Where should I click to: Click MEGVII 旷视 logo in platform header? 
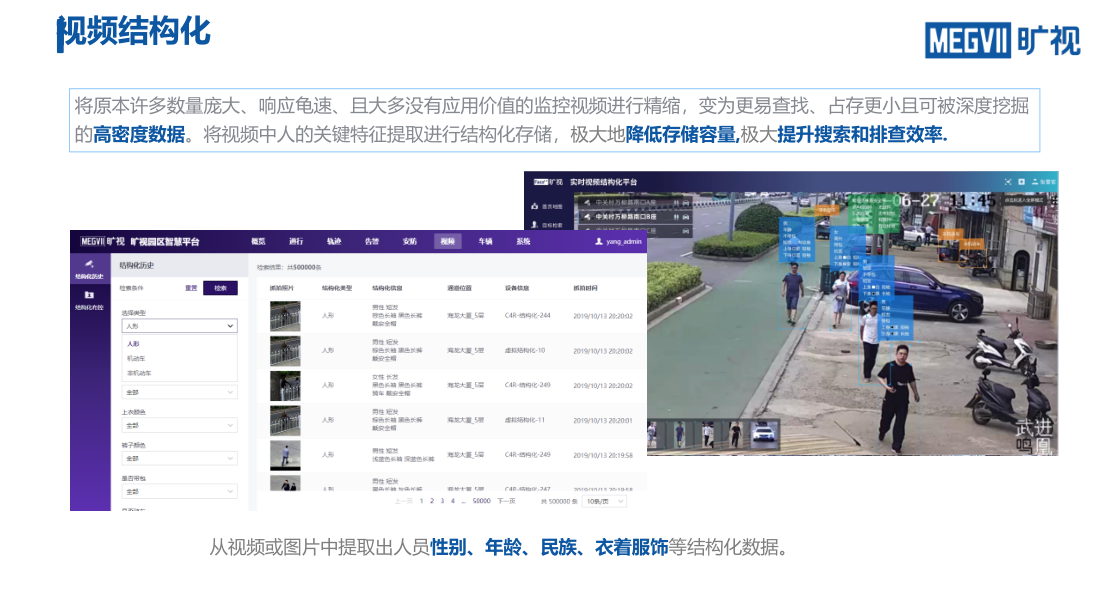coord(102,242)
